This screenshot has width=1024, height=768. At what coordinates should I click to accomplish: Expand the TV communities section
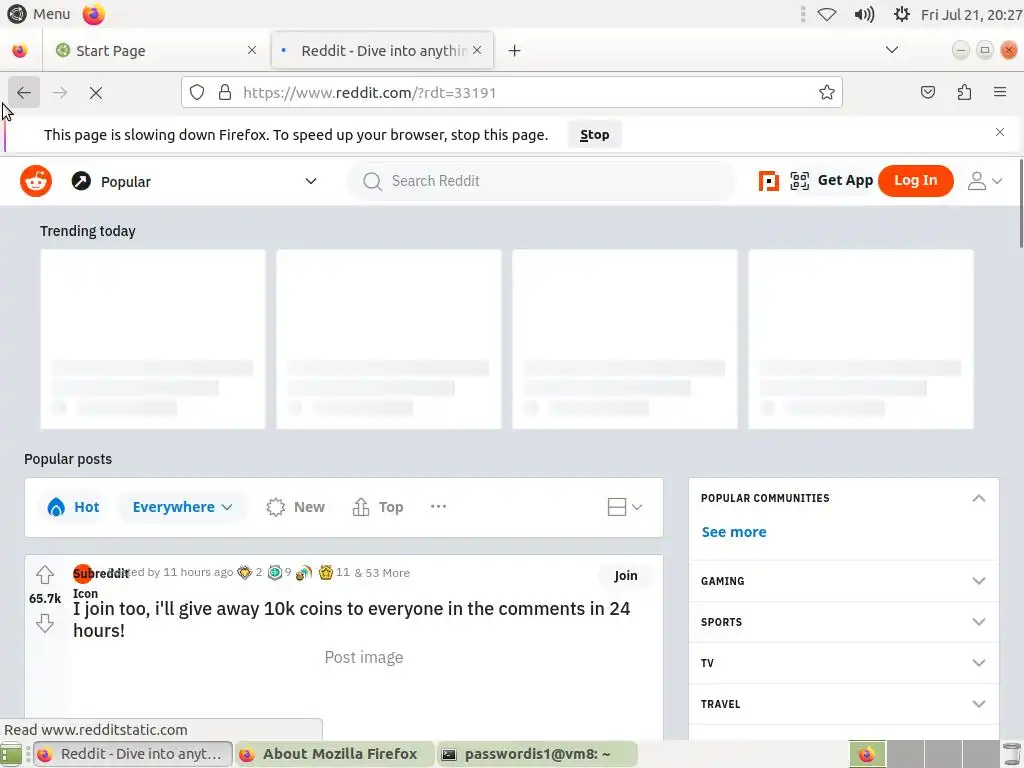(x=843, y=663)
